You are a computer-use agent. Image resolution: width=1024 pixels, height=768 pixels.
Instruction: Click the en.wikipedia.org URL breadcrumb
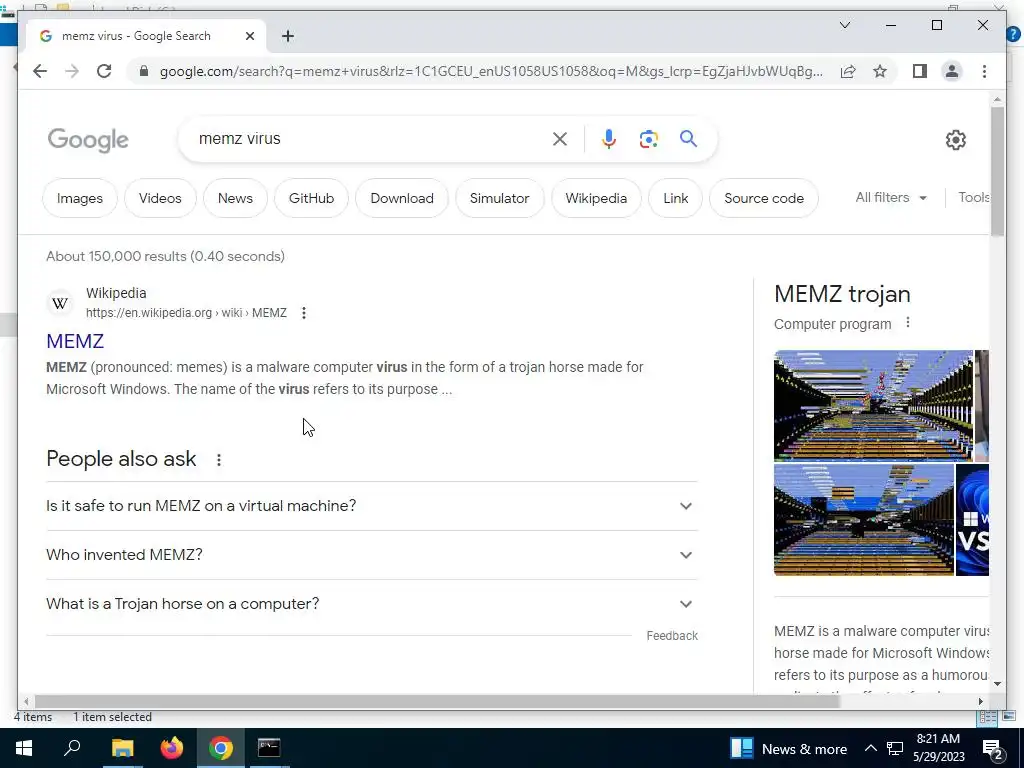pos(186,313)
